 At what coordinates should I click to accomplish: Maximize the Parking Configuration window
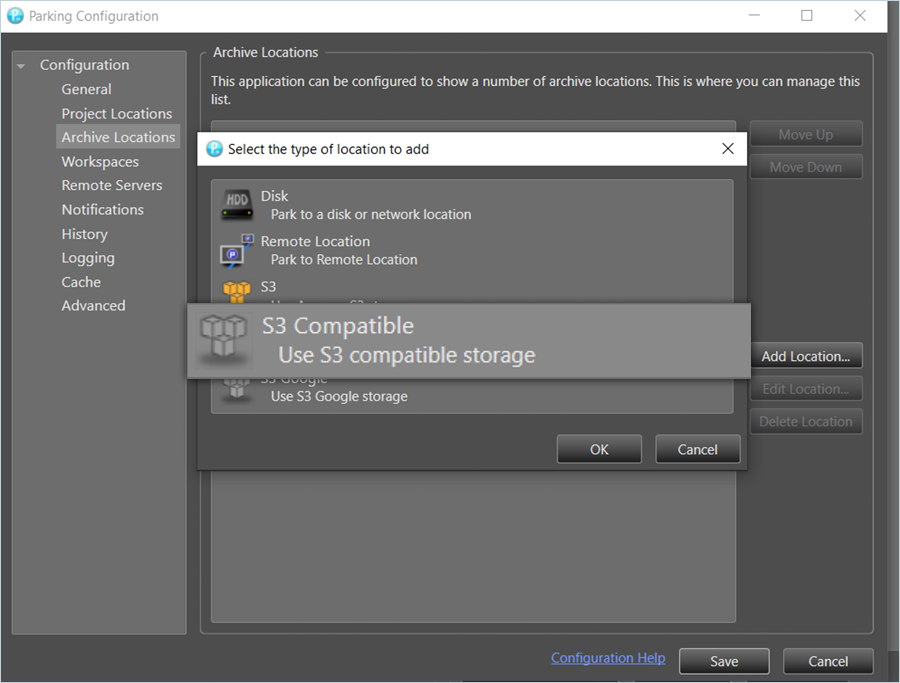pos(806,16)
